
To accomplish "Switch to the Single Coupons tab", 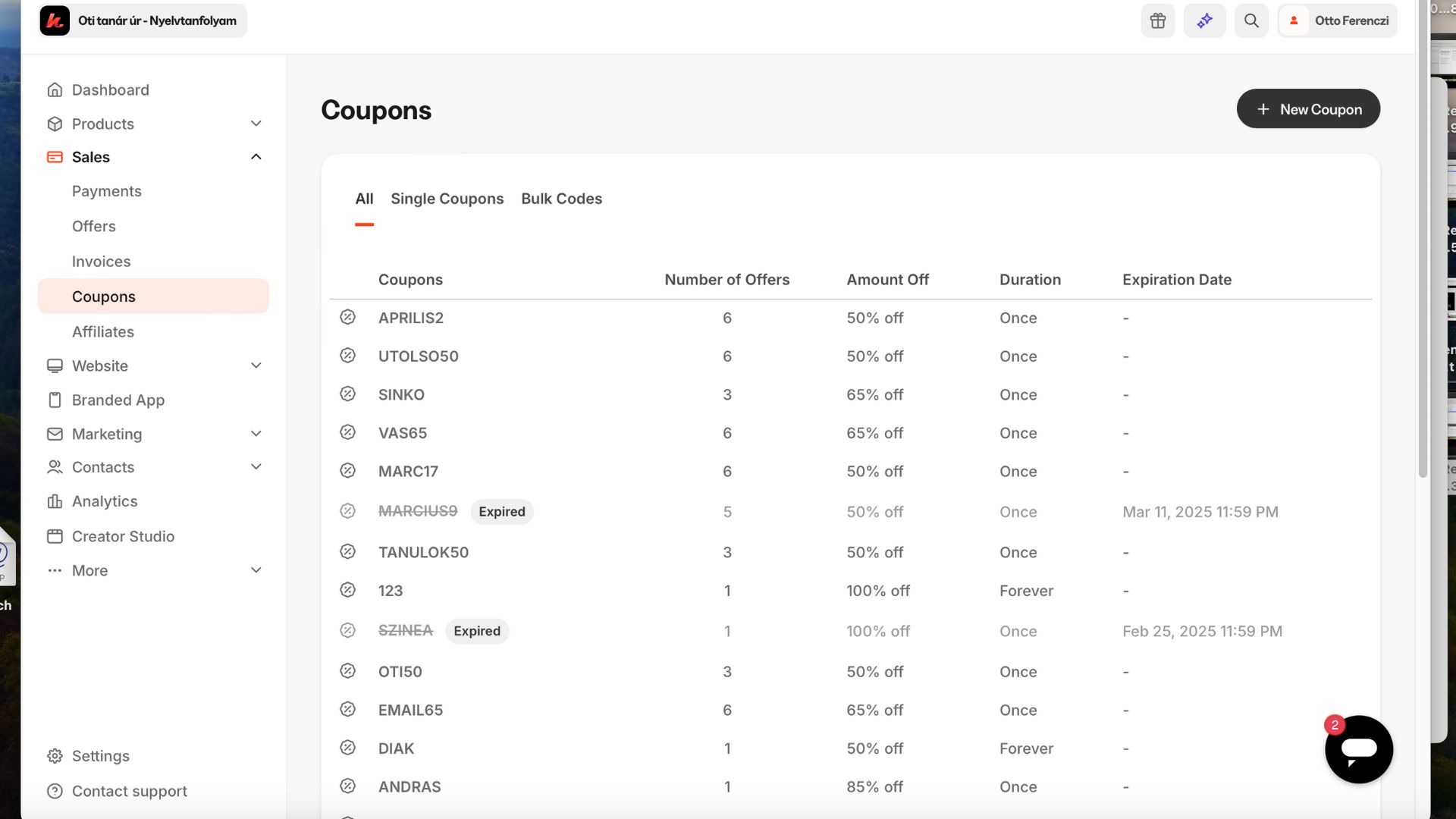I will [x=447, y=199].
